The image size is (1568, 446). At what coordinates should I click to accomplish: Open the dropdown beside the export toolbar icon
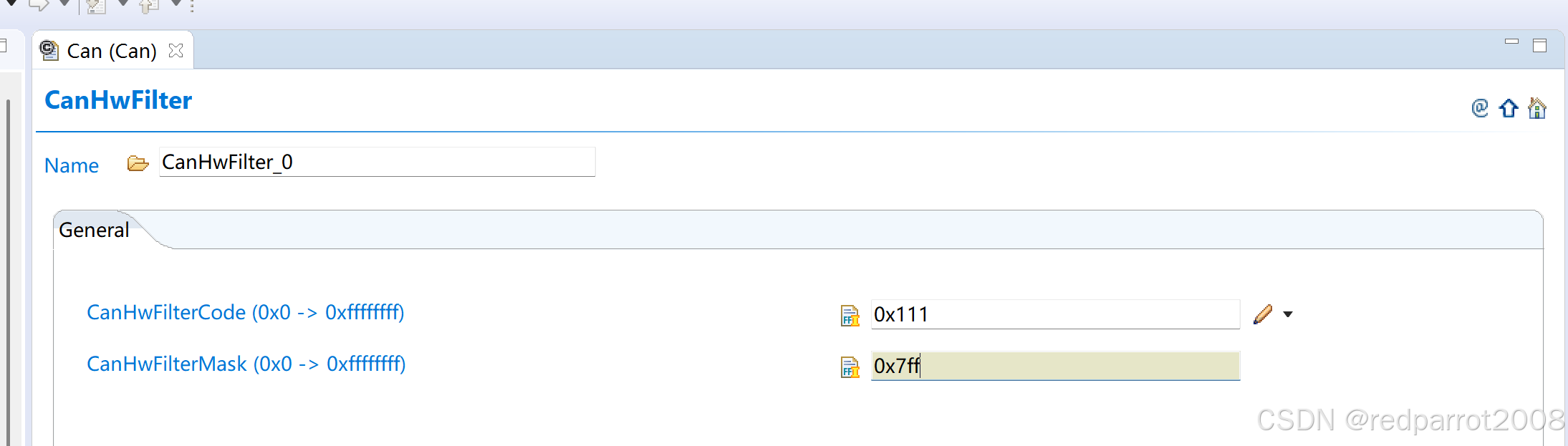click(x=174, y=4)
